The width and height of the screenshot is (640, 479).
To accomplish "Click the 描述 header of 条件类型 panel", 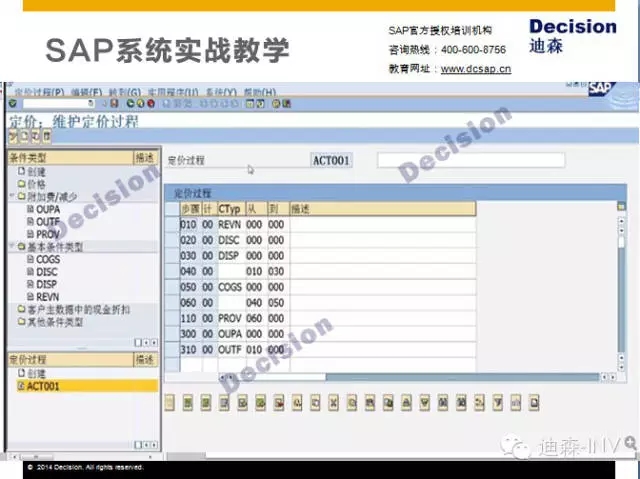I will coord(146,157).
